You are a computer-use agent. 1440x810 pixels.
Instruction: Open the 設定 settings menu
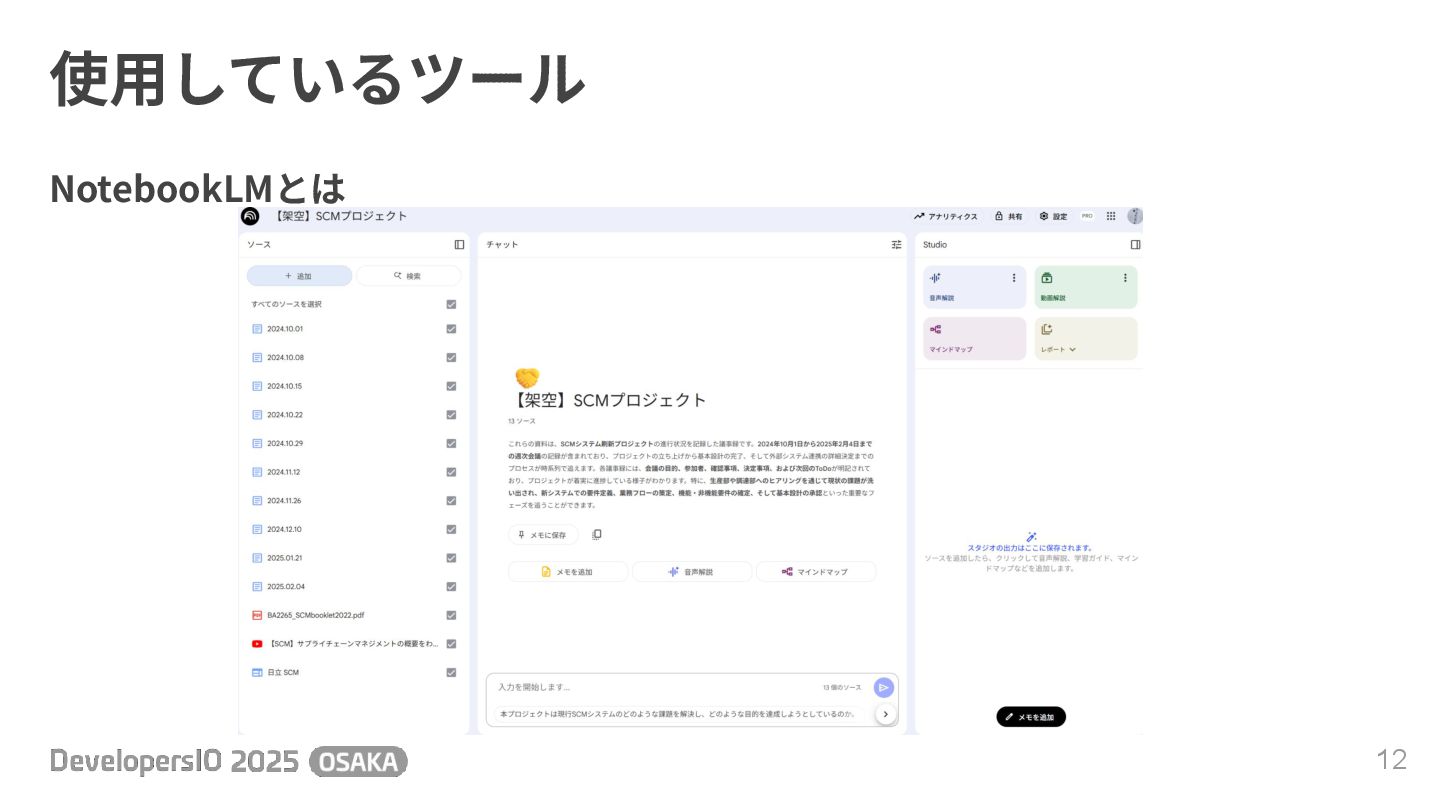pyautogui.click(x=1053, y=216)
